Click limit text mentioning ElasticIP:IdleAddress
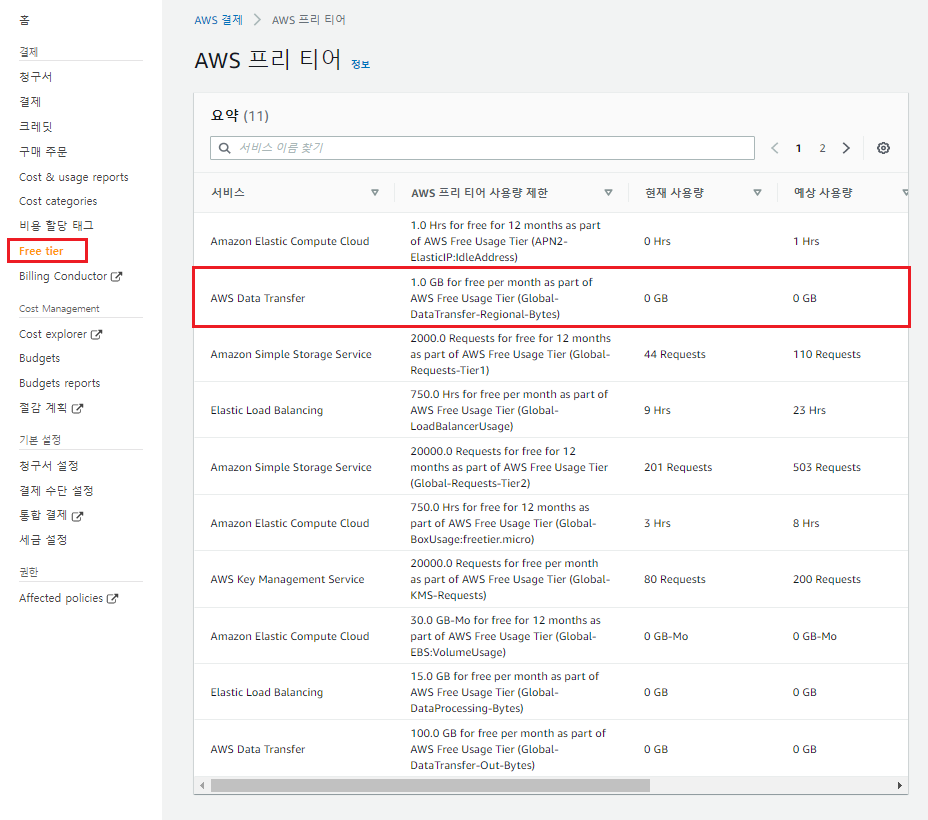Image resolution: width=928 pixels, height=820 pixels. coord(505,241)
